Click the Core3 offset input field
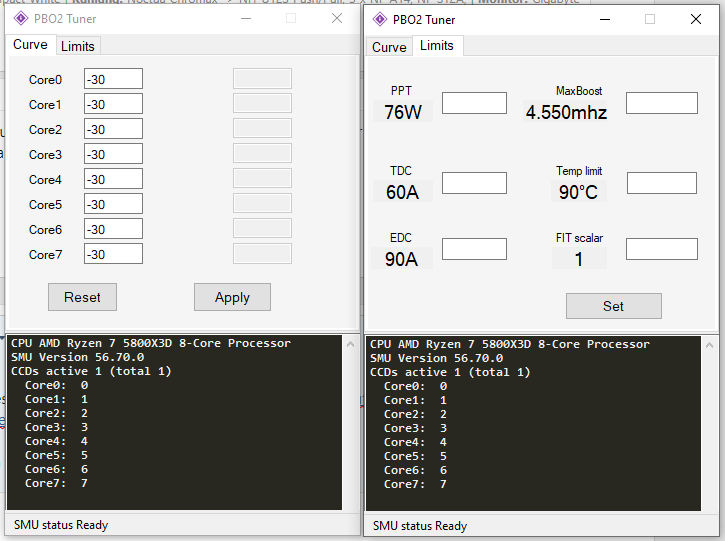Screen dimensions: 725x541 pos(113,154)
